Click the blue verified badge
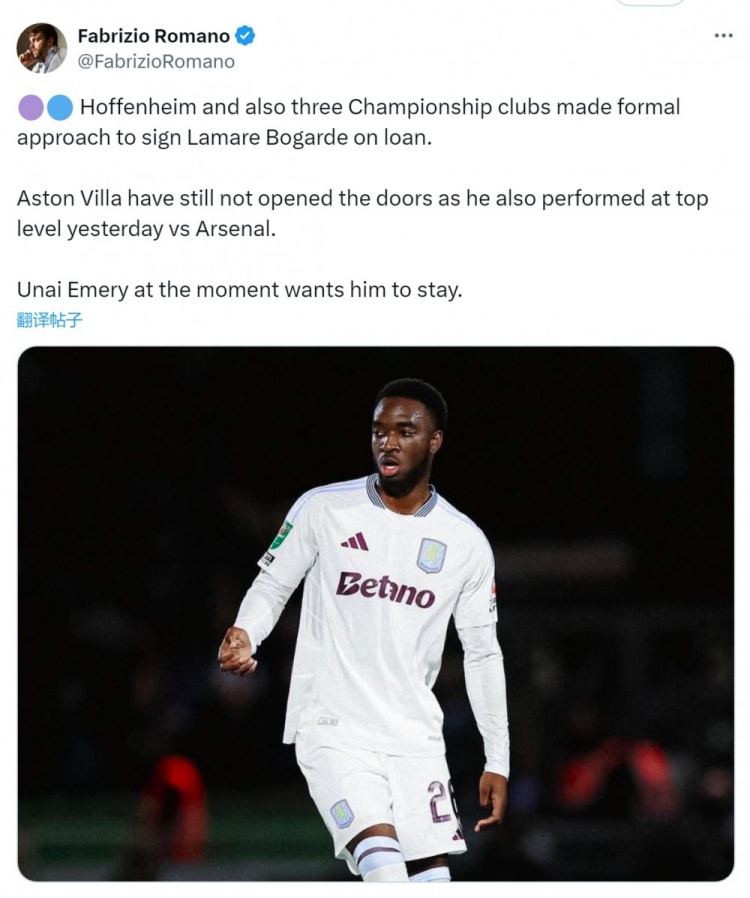 click(x=245, y=36)
